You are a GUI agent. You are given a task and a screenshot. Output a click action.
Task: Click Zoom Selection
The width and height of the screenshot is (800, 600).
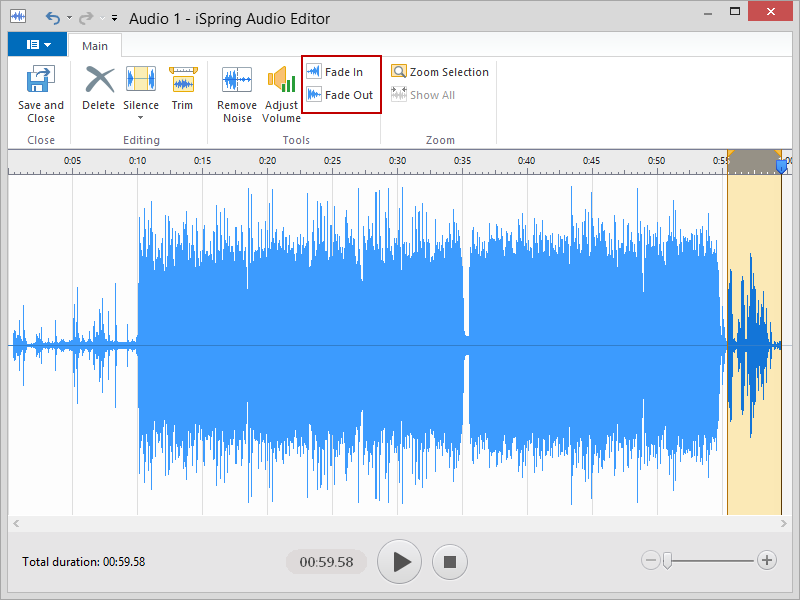(440, 72)
